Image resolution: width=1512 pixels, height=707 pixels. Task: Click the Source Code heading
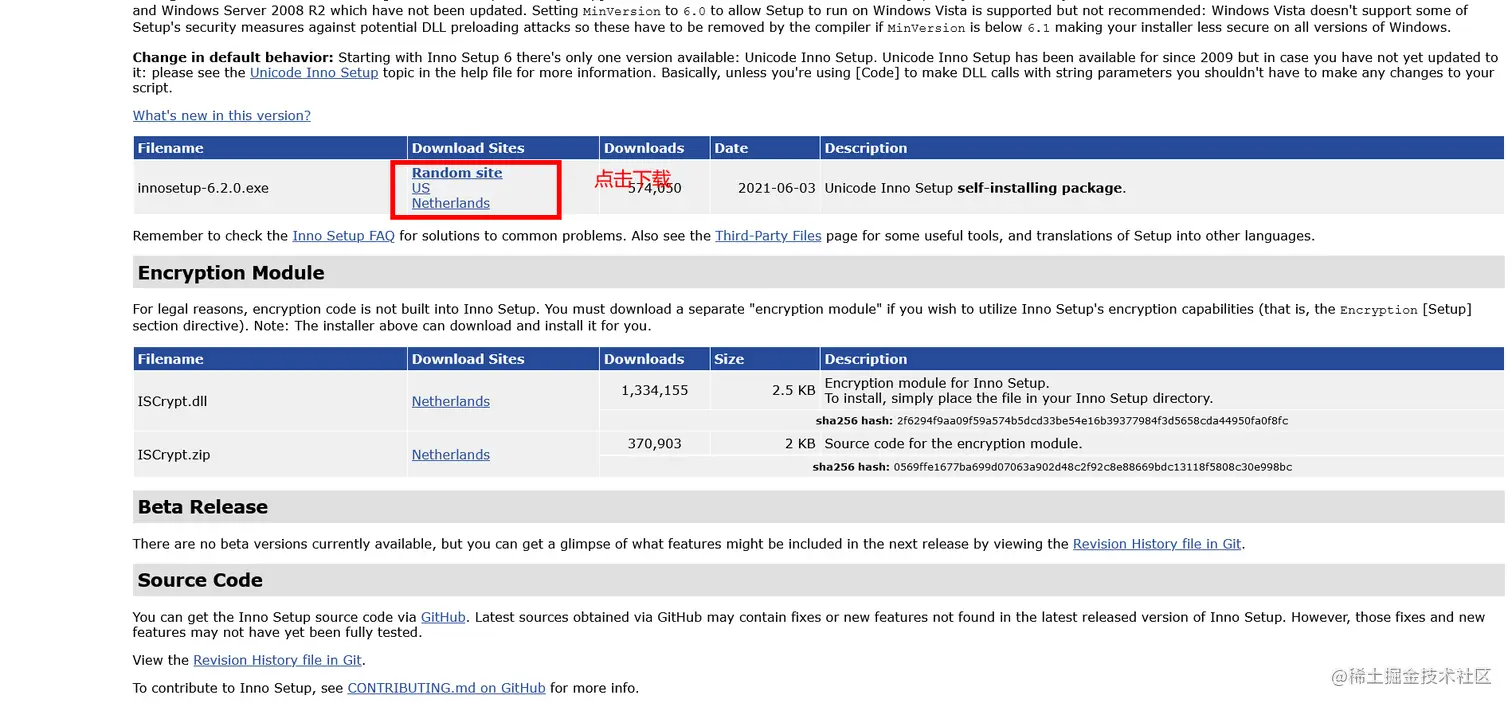coord(200,580)
